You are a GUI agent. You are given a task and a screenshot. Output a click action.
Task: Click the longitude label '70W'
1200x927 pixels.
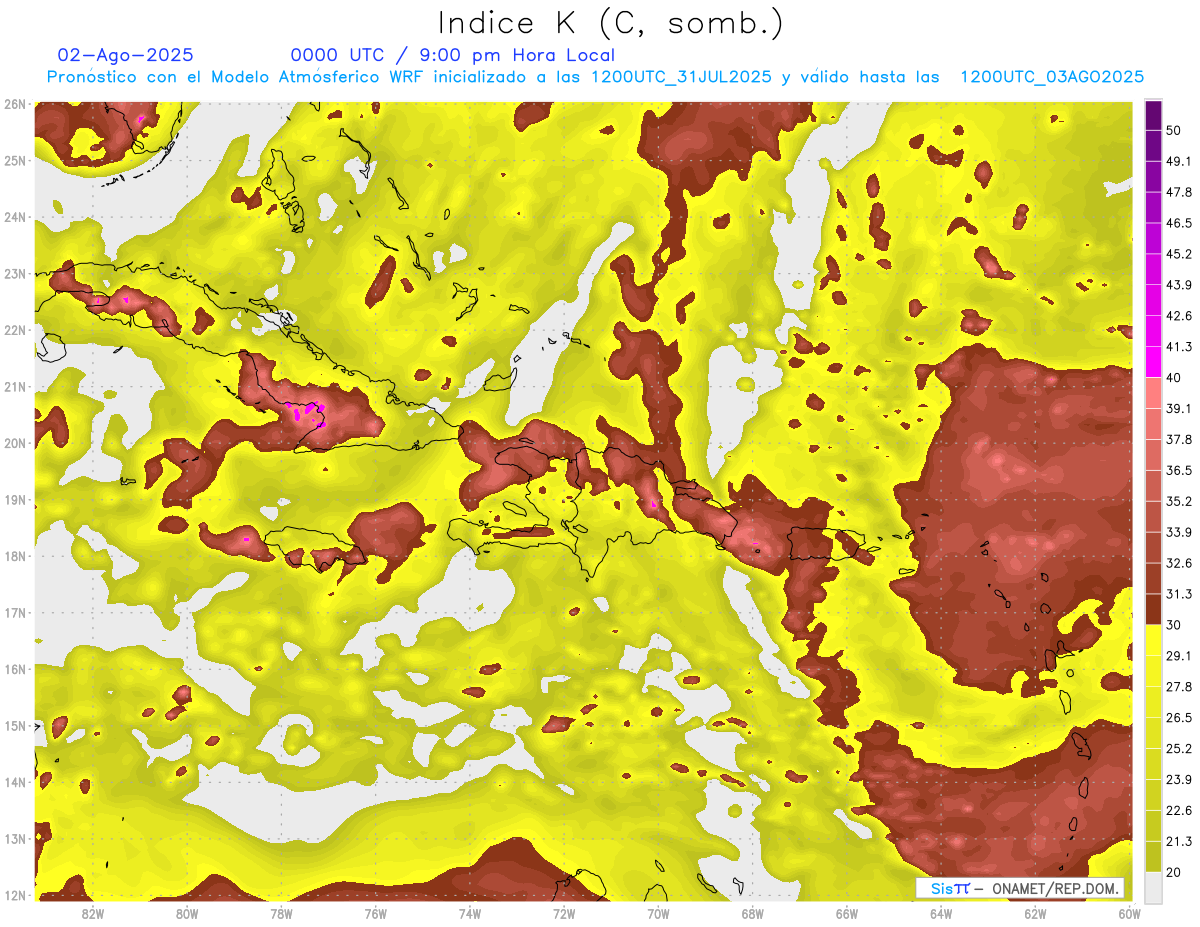pos(658,914)
